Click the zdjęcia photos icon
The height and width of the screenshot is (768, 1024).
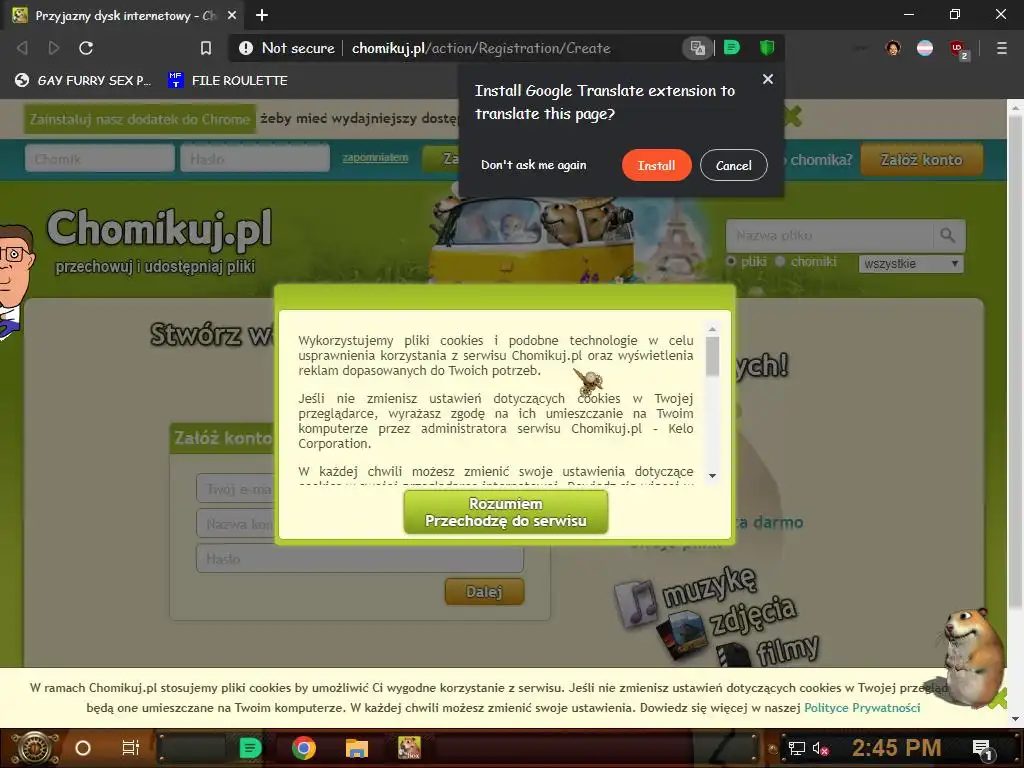coord(680,633)
